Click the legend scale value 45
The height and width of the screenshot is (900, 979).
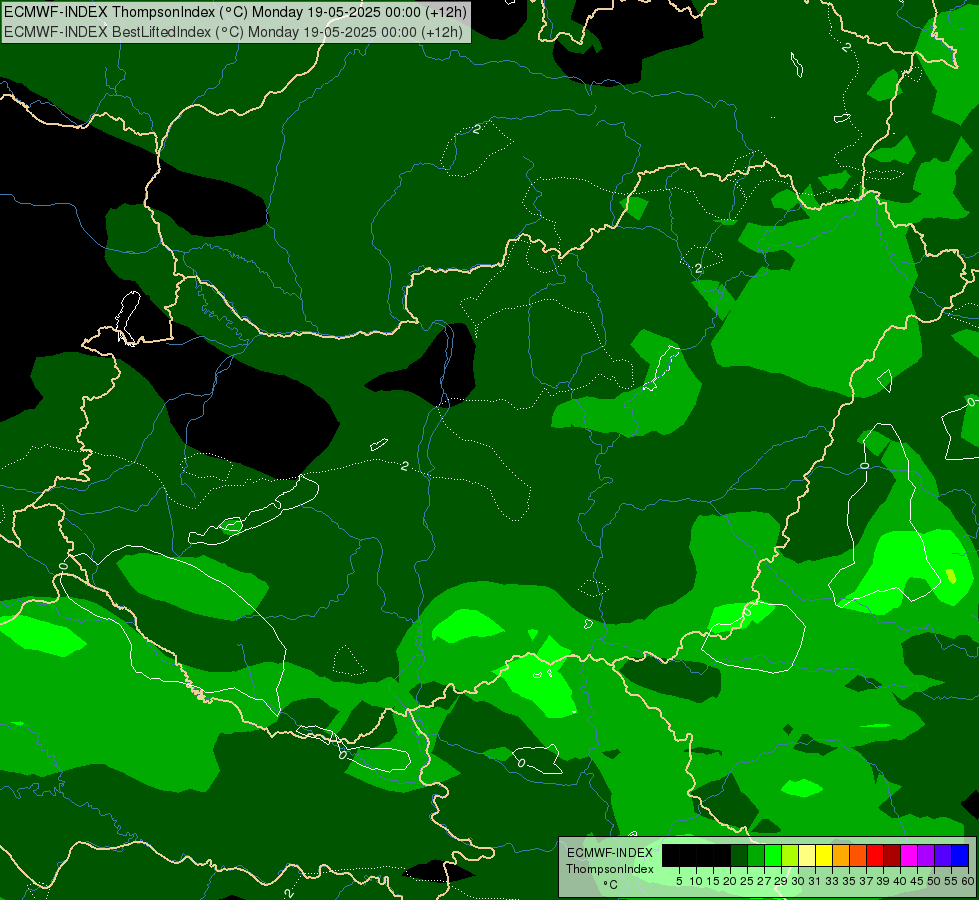918,881
